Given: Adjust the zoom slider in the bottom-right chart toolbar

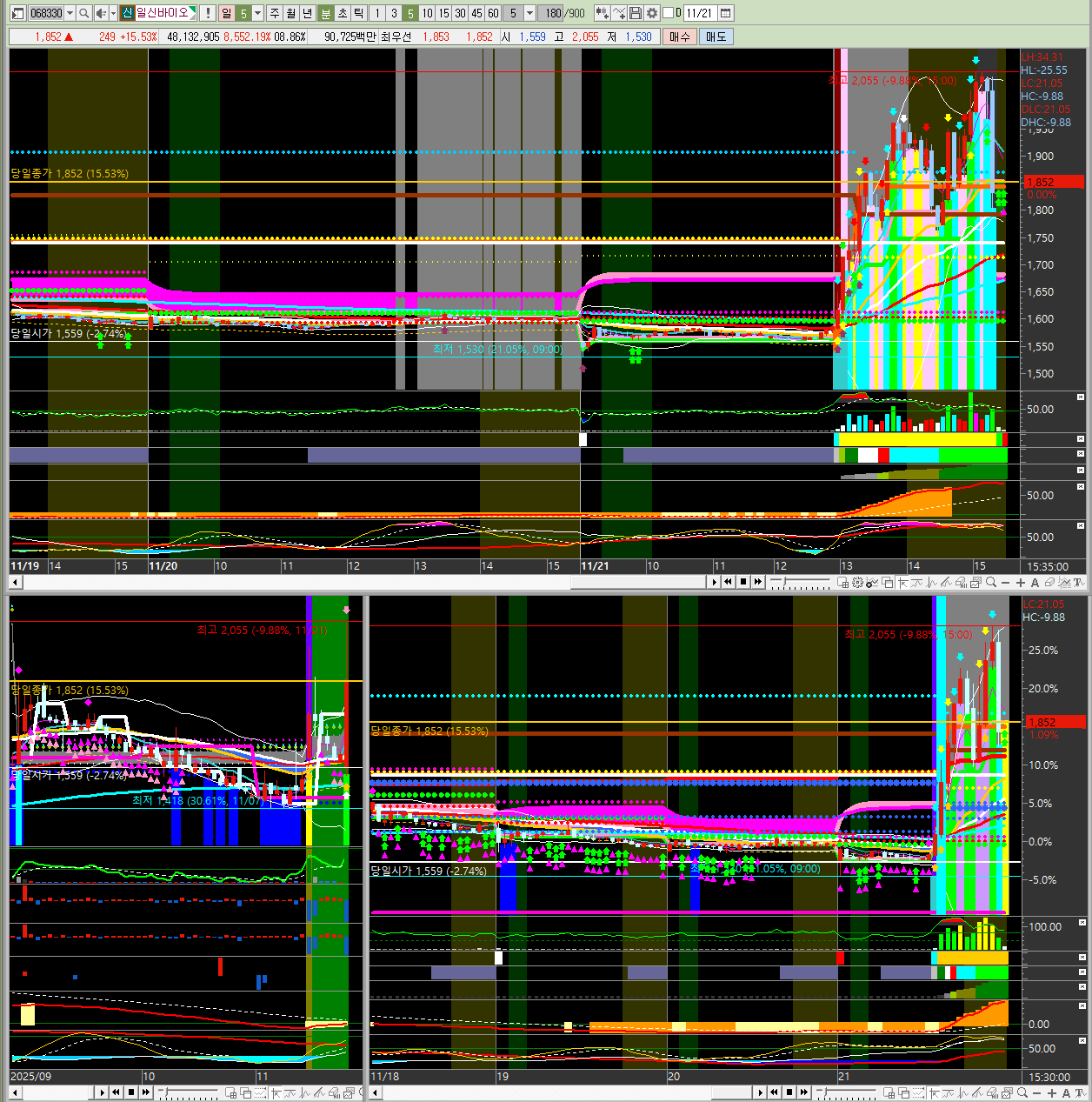Looking at the screenshot, I should (x=846, y=1092).
